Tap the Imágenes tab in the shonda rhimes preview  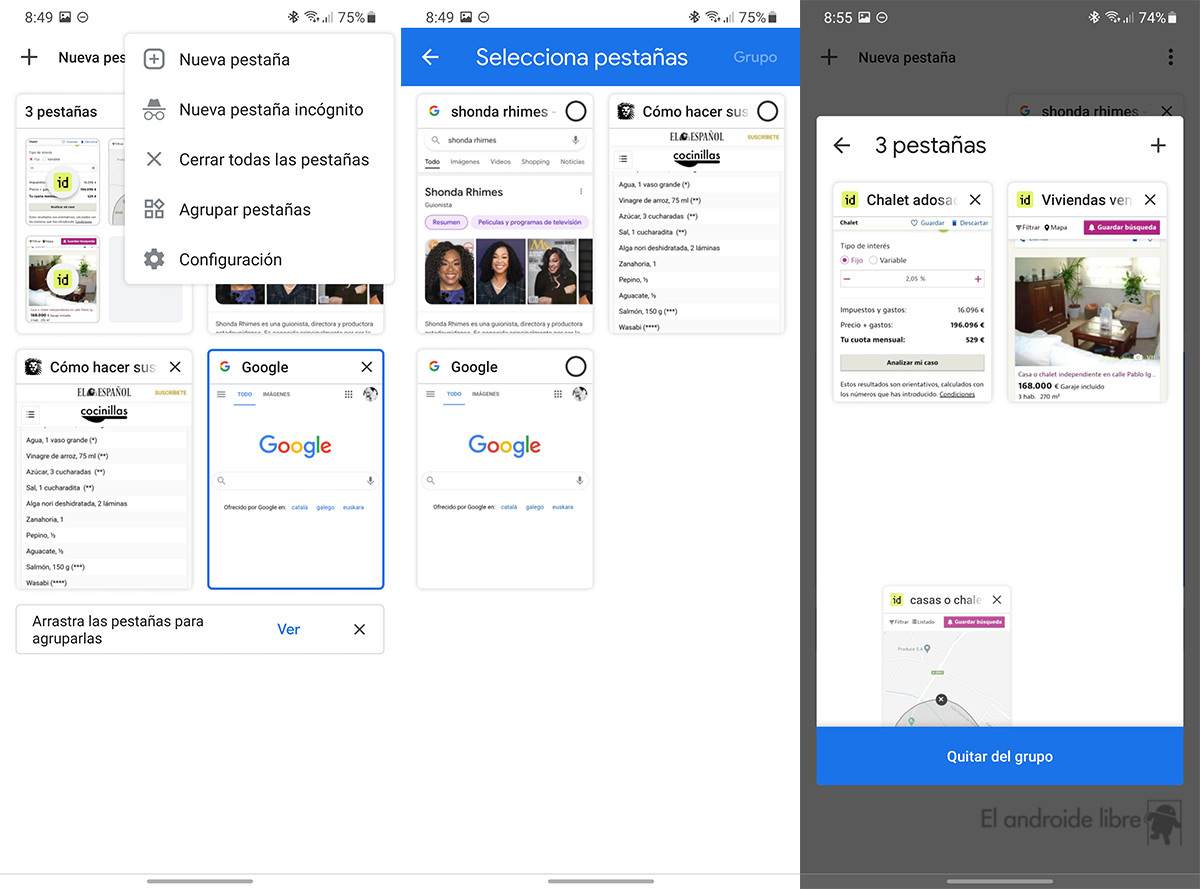pos(464,161)
